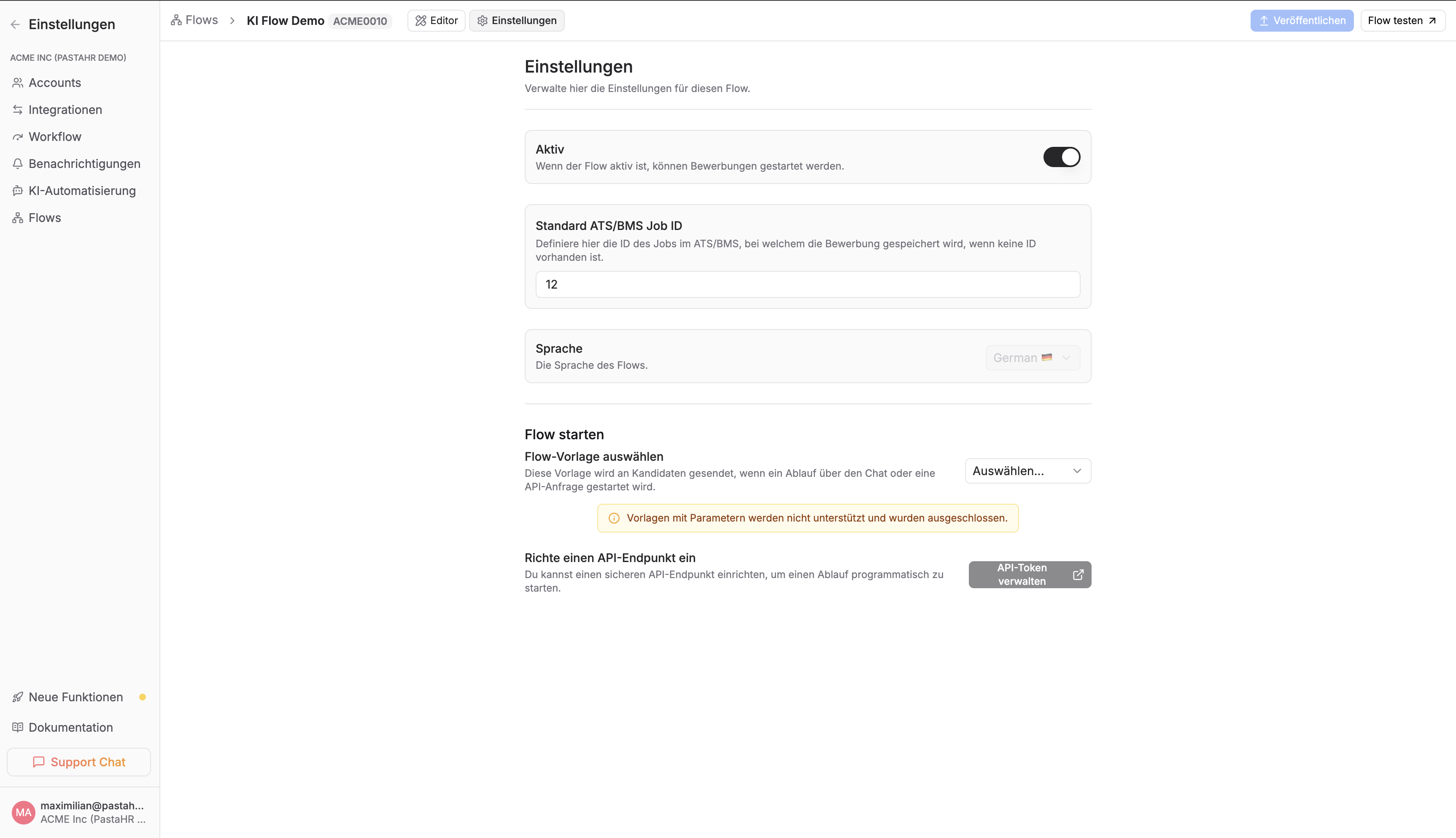Click the Dokumentation book icon
Screen dimensions: 1456x838
coord(18,727)
